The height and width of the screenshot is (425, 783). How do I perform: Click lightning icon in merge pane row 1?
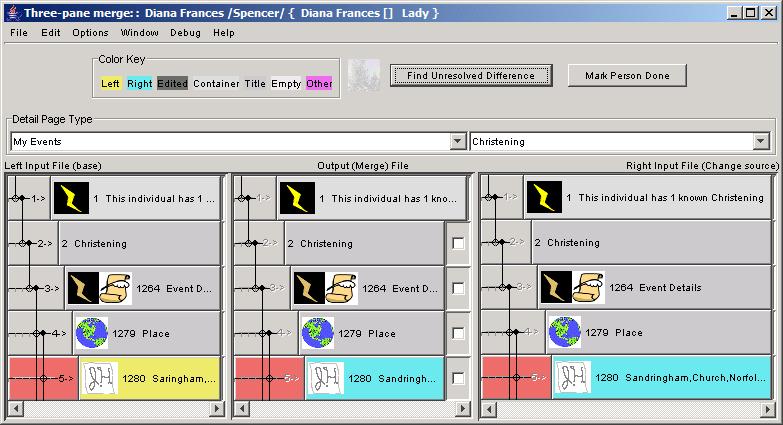(297, 198)
